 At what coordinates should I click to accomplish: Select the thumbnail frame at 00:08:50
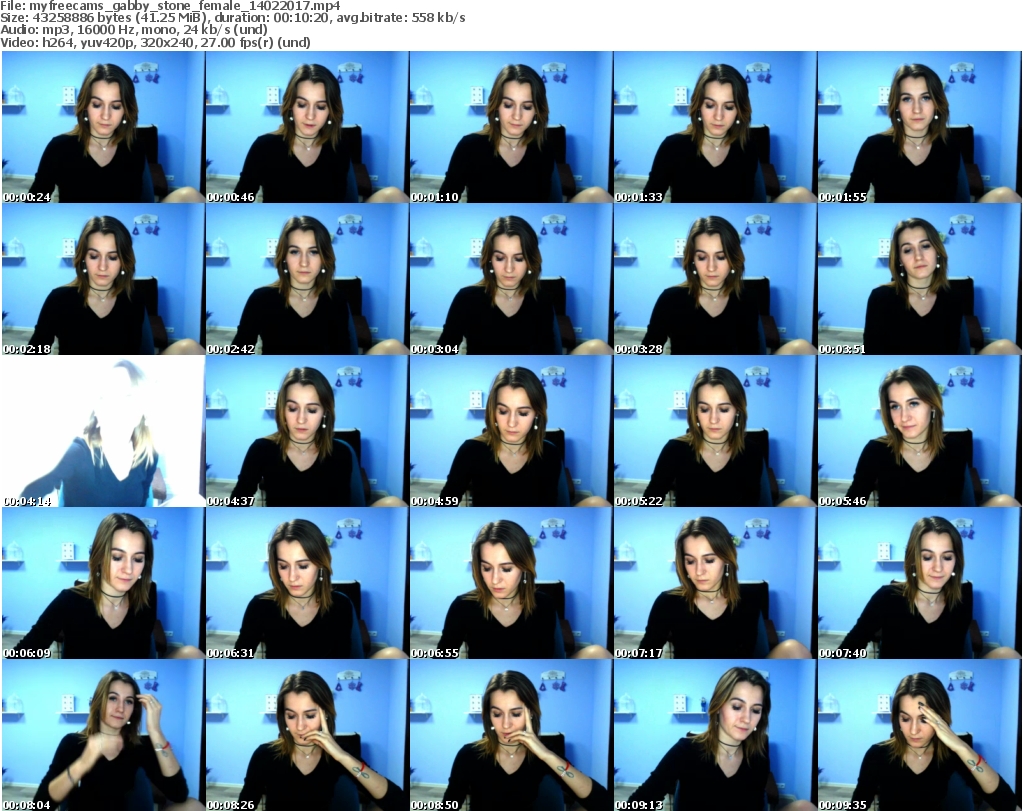click(511, 735)
